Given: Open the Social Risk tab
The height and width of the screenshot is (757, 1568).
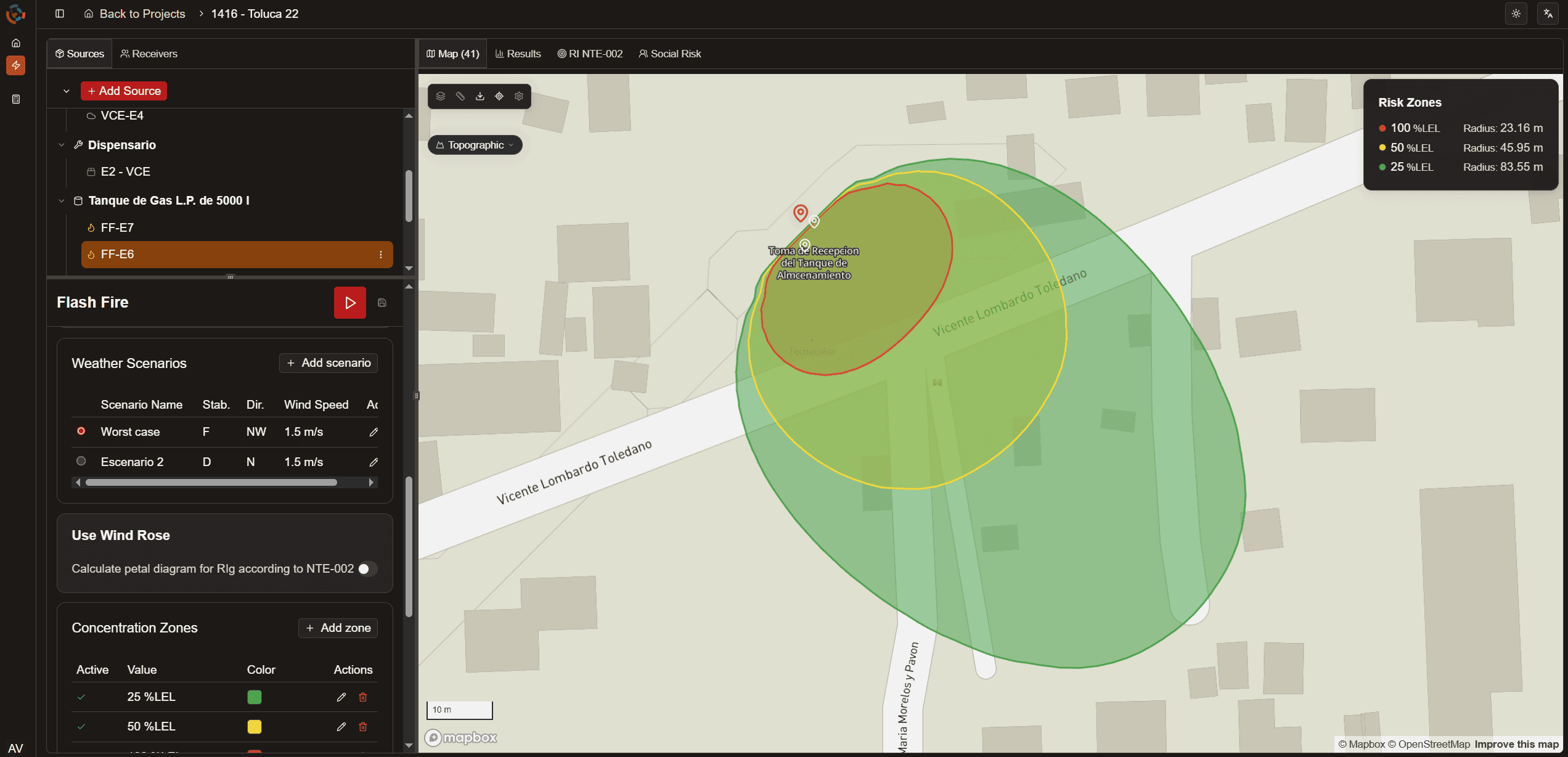Looking at the screenshot, I should click(669, 54).
